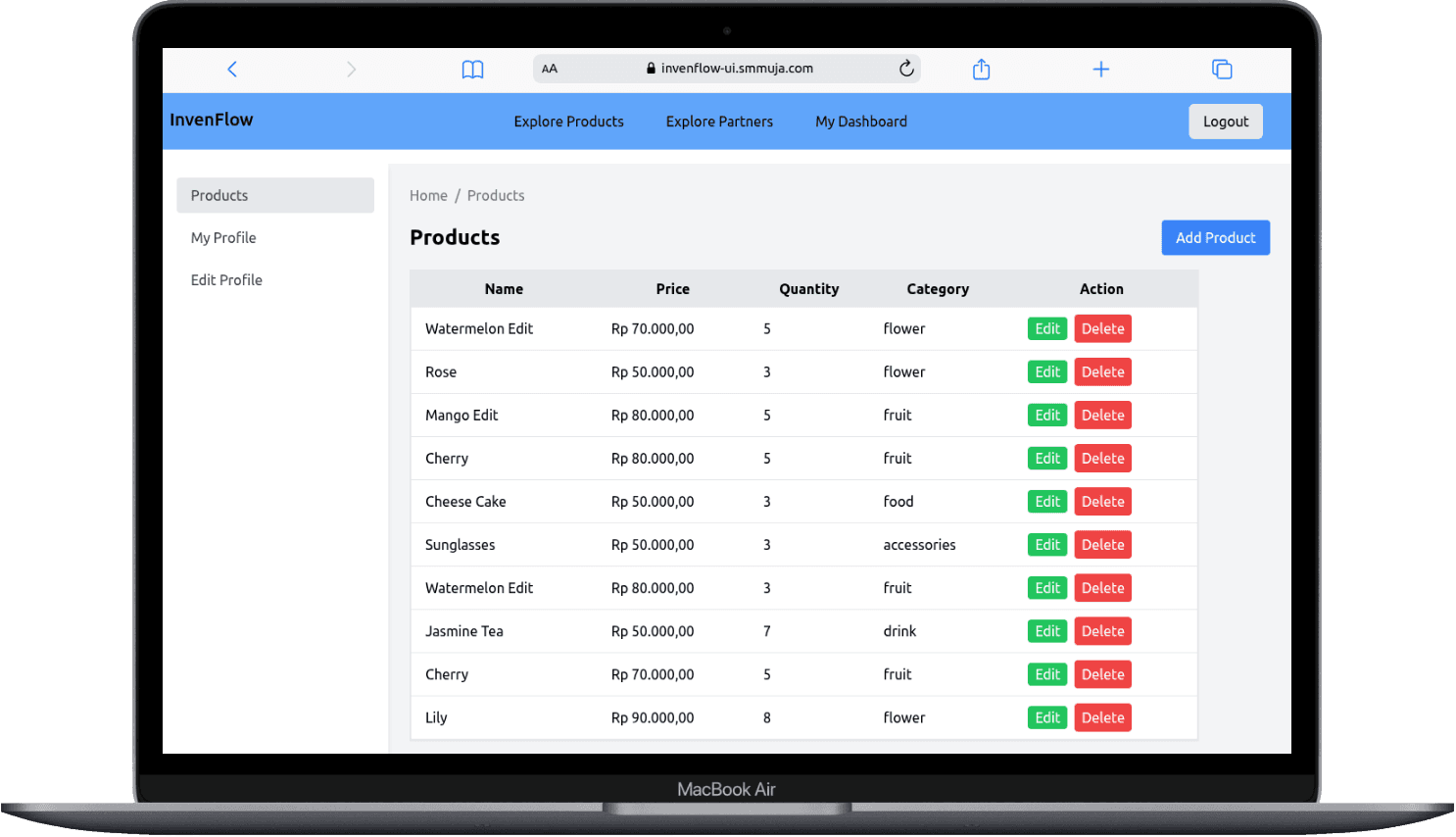Viewport: 1456px width, 837px height.
Task: Edit the Jasmine Tea product
Action: 1046,630
